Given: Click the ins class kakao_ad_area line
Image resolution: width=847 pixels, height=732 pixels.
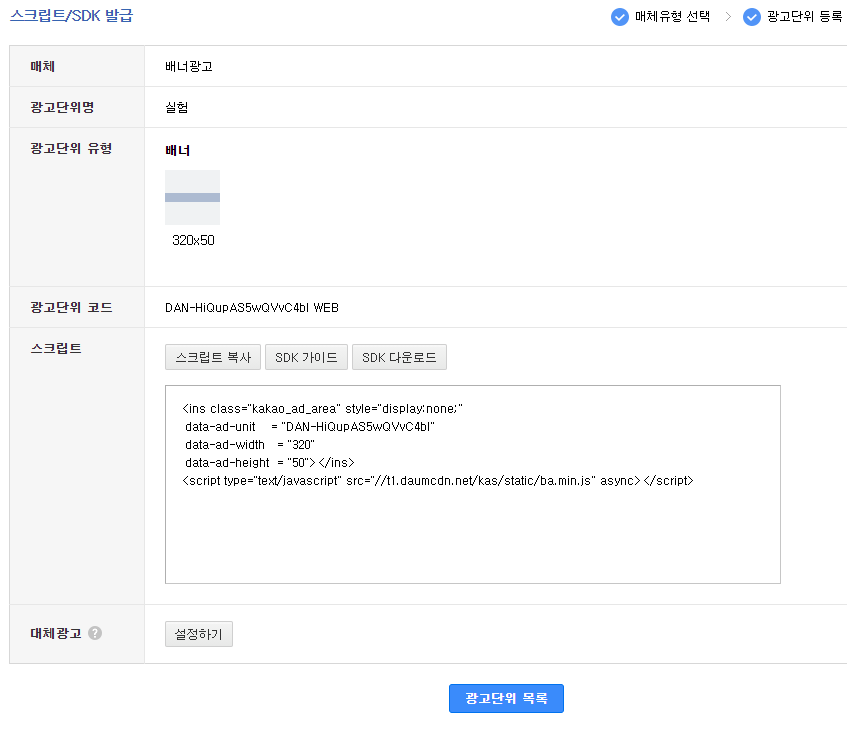Looking at the screenshot, I should coord(322,408).
